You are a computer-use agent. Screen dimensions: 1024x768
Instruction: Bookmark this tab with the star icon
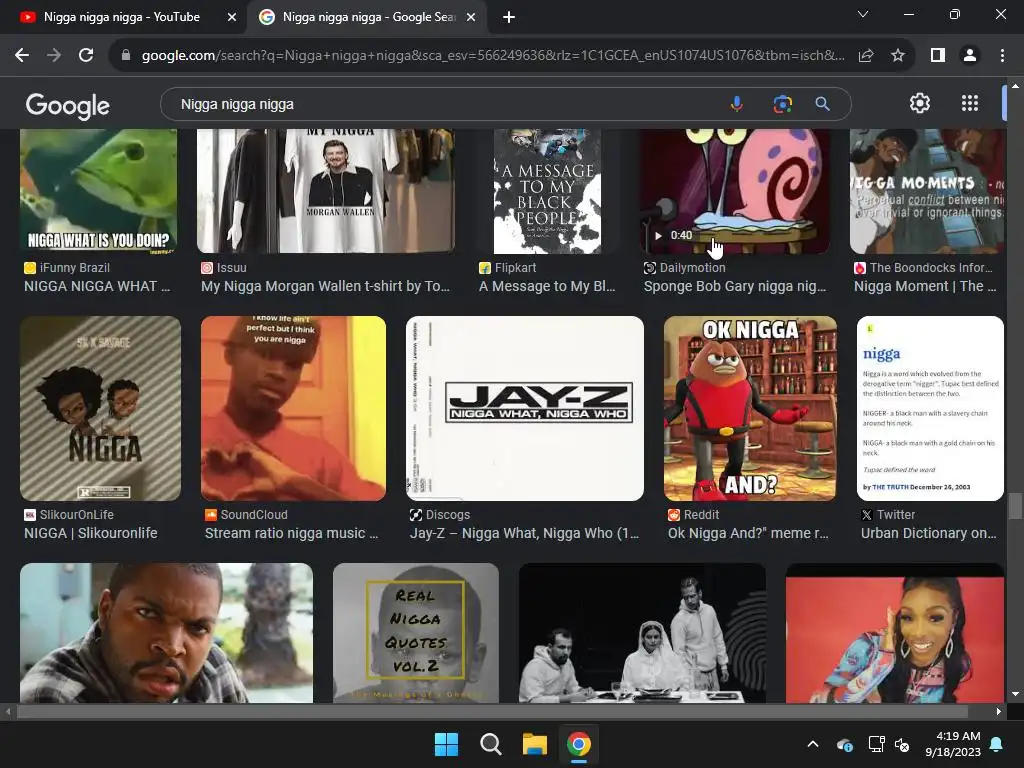[898, 56]
